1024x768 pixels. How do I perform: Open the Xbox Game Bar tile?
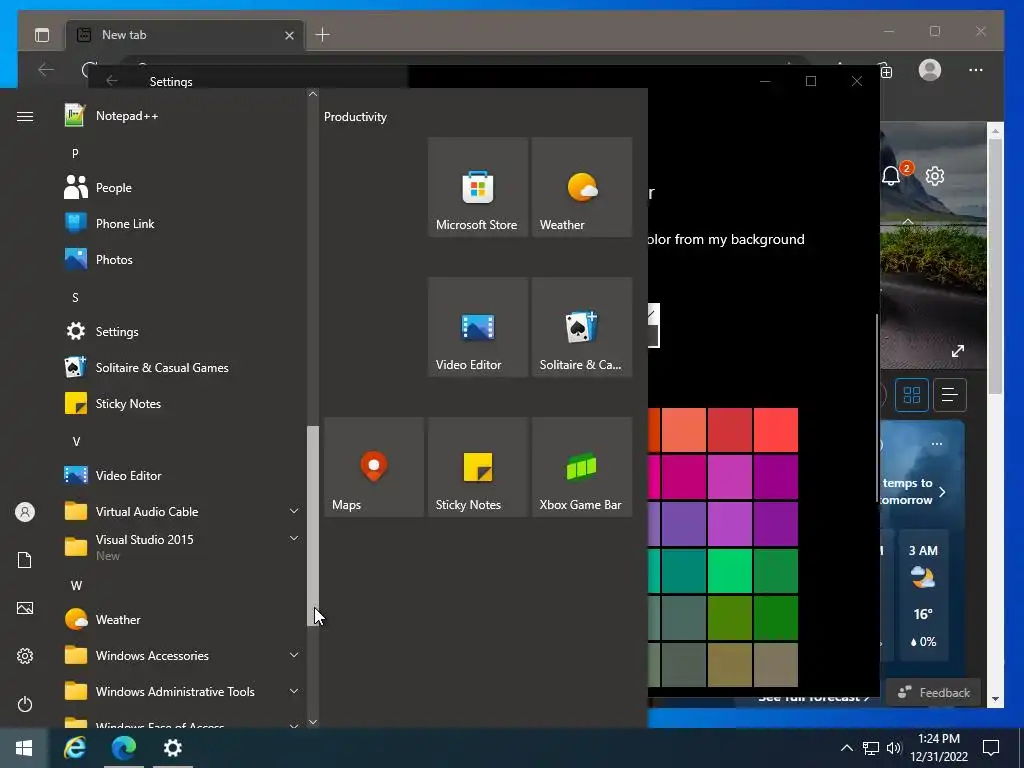tap(582, 467)
